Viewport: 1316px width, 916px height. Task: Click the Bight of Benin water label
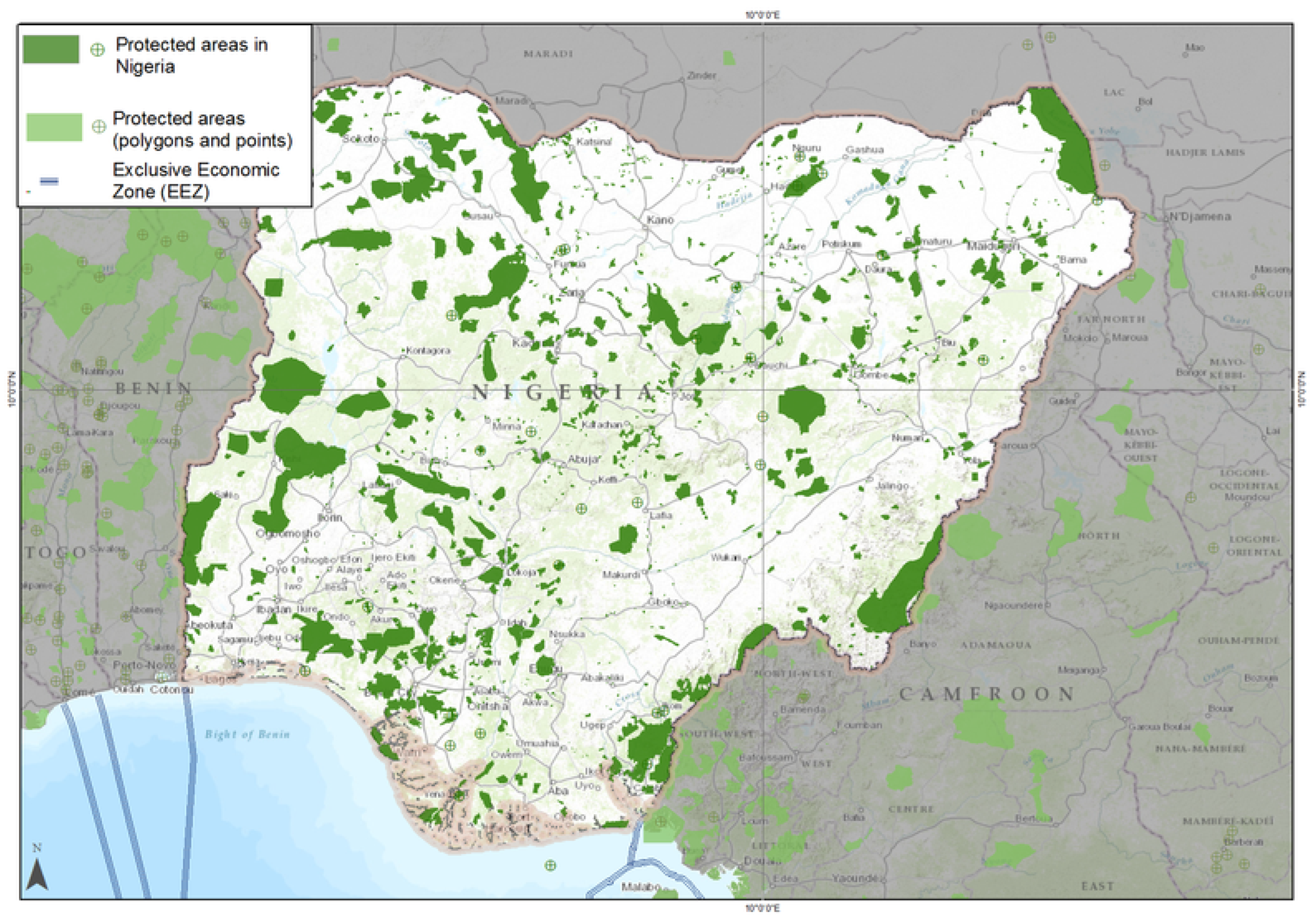tap(247, 734)
